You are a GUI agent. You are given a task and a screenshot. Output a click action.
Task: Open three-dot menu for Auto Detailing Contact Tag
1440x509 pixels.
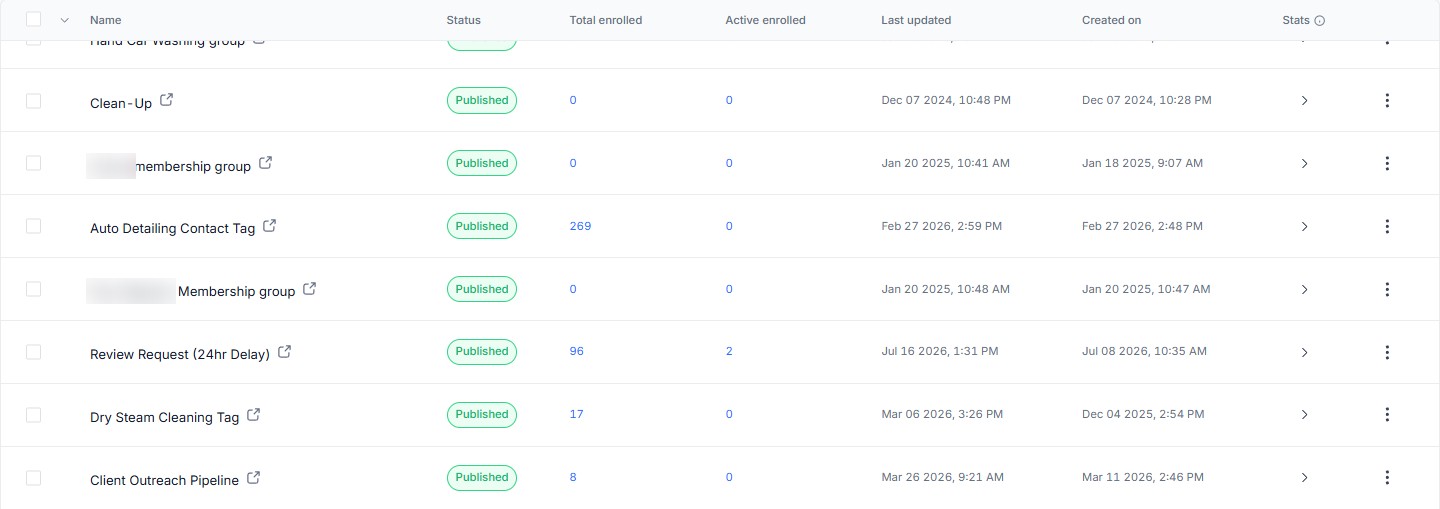click(1387, 227)
